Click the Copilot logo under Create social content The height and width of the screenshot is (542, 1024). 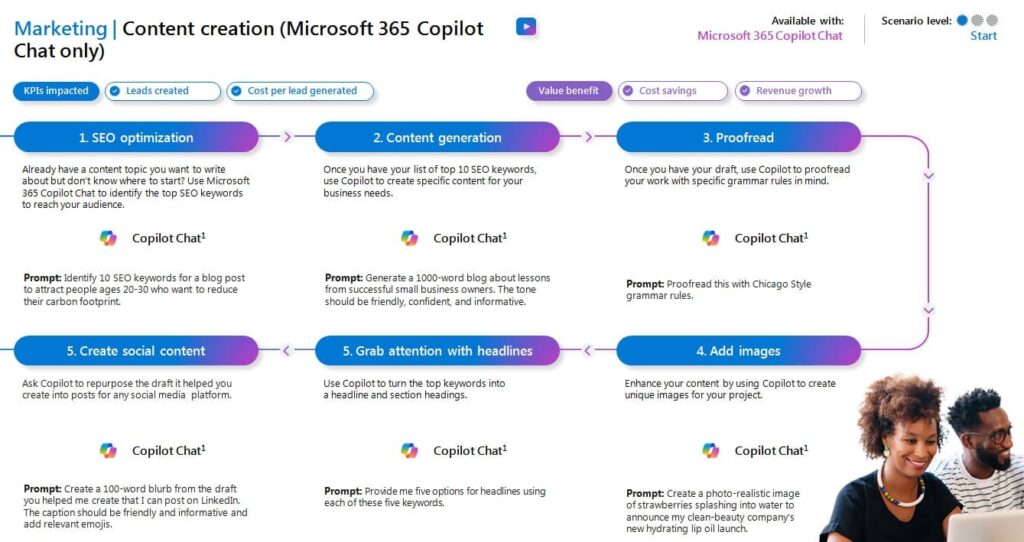[x=108, y=450]
